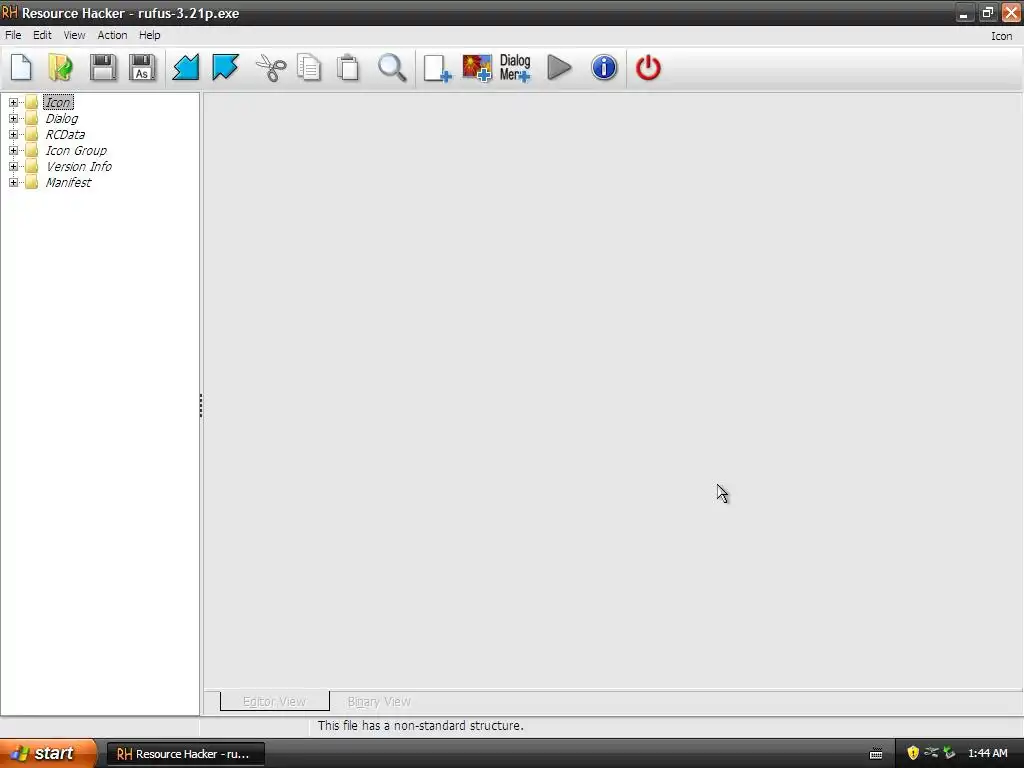The width and height of the screenshot is (1024, 768).
Task: Click the Open file toolbar icon
Action: tap(61, 67)
